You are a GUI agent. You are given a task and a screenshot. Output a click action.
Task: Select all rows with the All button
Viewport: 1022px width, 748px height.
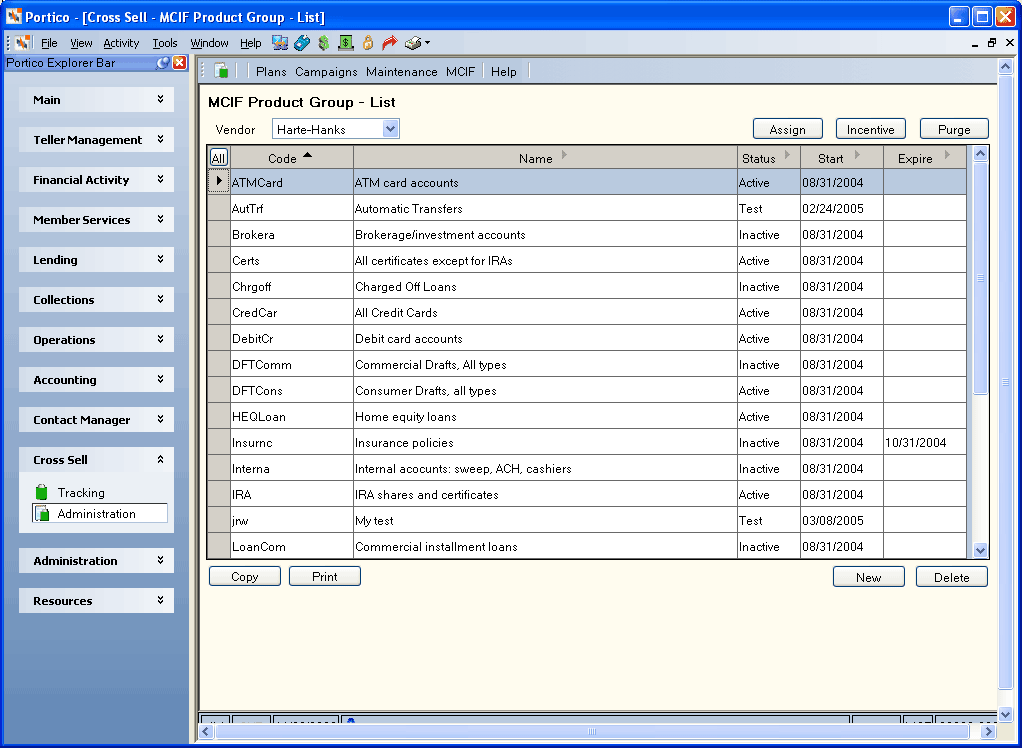tap(218, 158)
